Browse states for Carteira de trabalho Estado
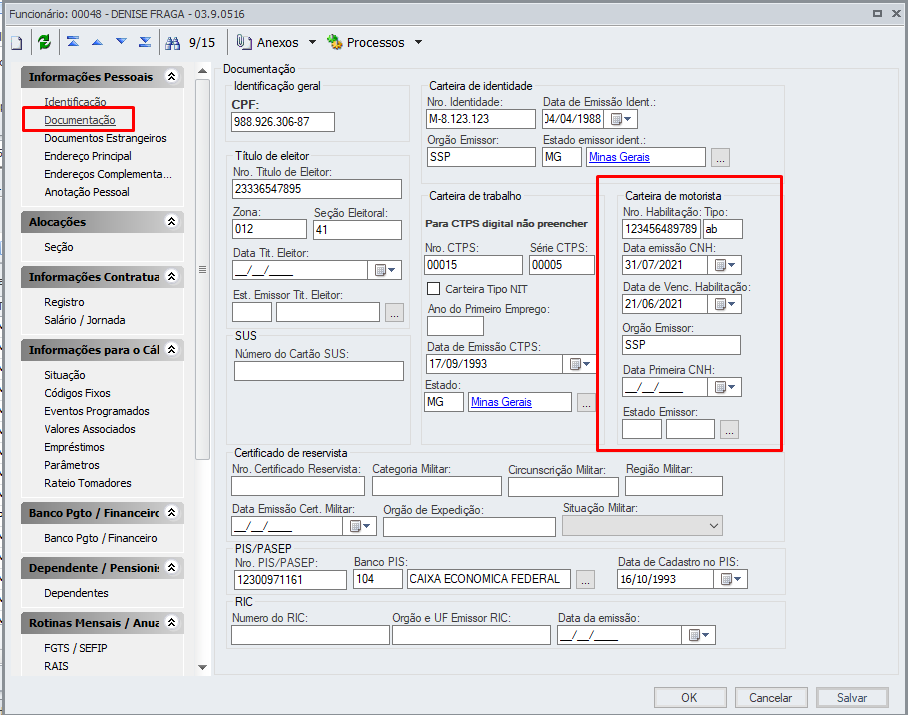The width and height of the screenshot is (908, 715). click(x=586, y=402)
